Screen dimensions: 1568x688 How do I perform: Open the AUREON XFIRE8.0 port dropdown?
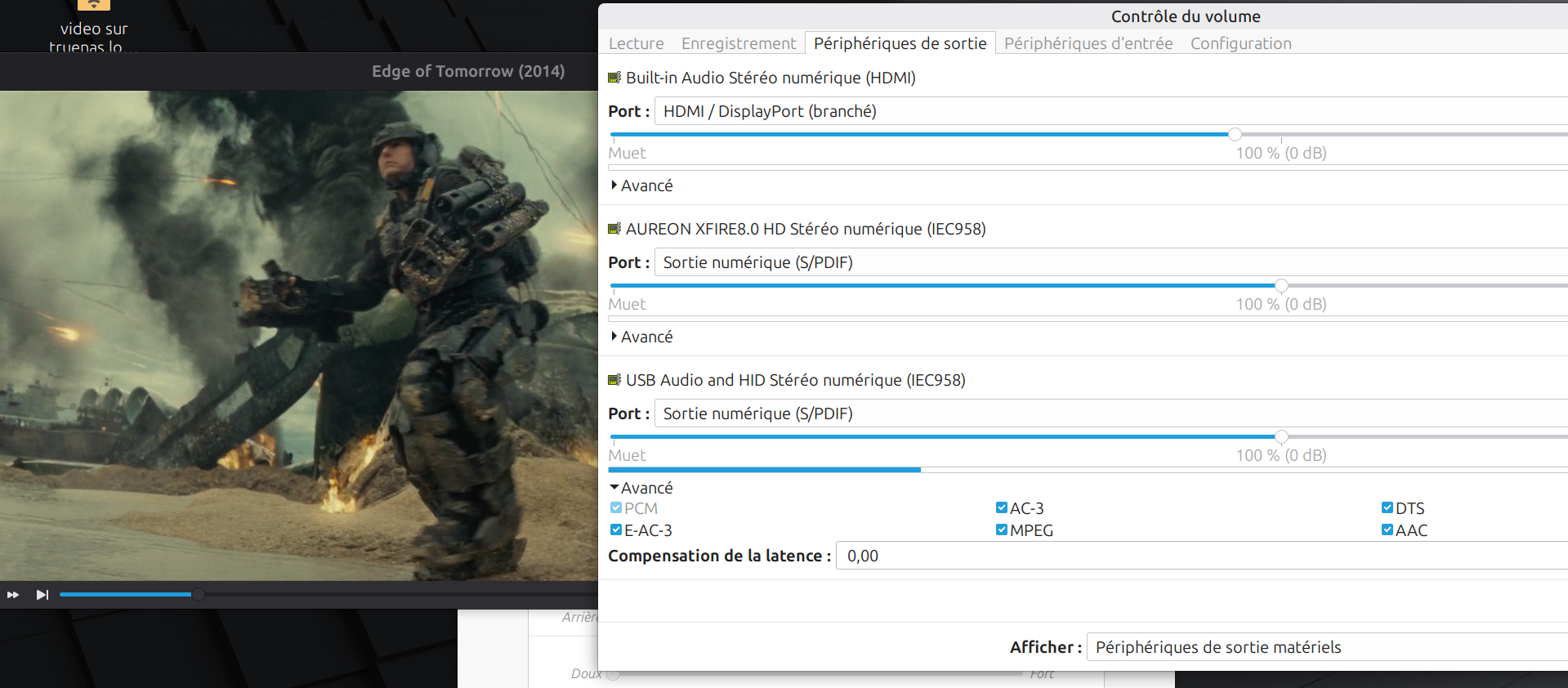1111,262
